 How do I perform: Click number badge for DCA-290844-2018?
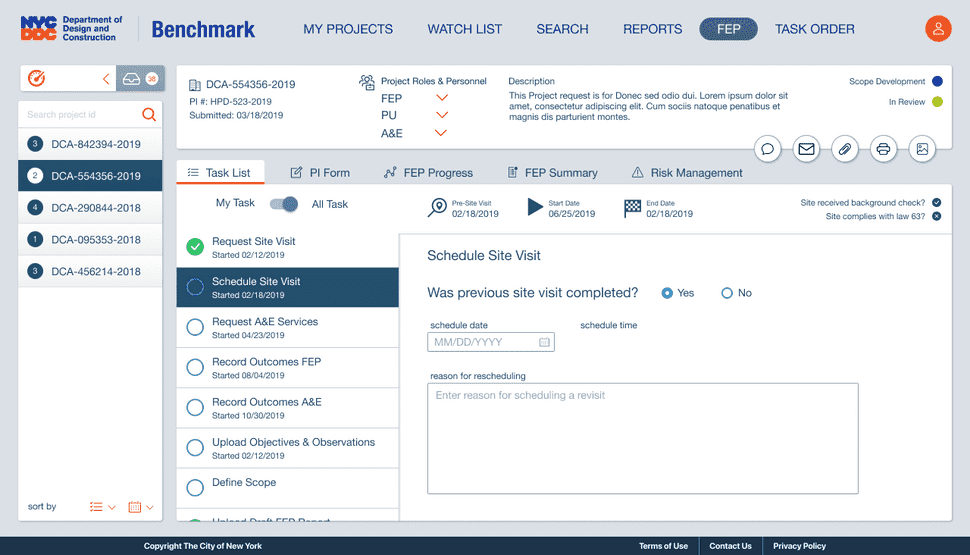point(35,208)
